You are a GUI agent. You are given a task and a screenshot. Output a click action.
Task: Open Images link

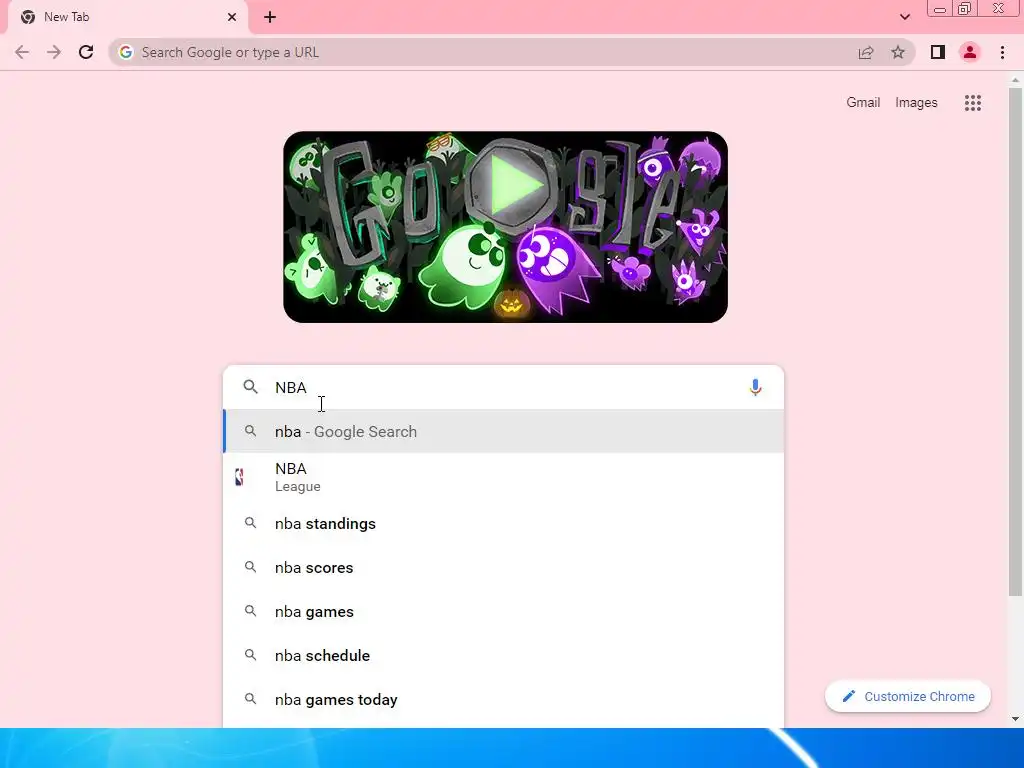916,103
